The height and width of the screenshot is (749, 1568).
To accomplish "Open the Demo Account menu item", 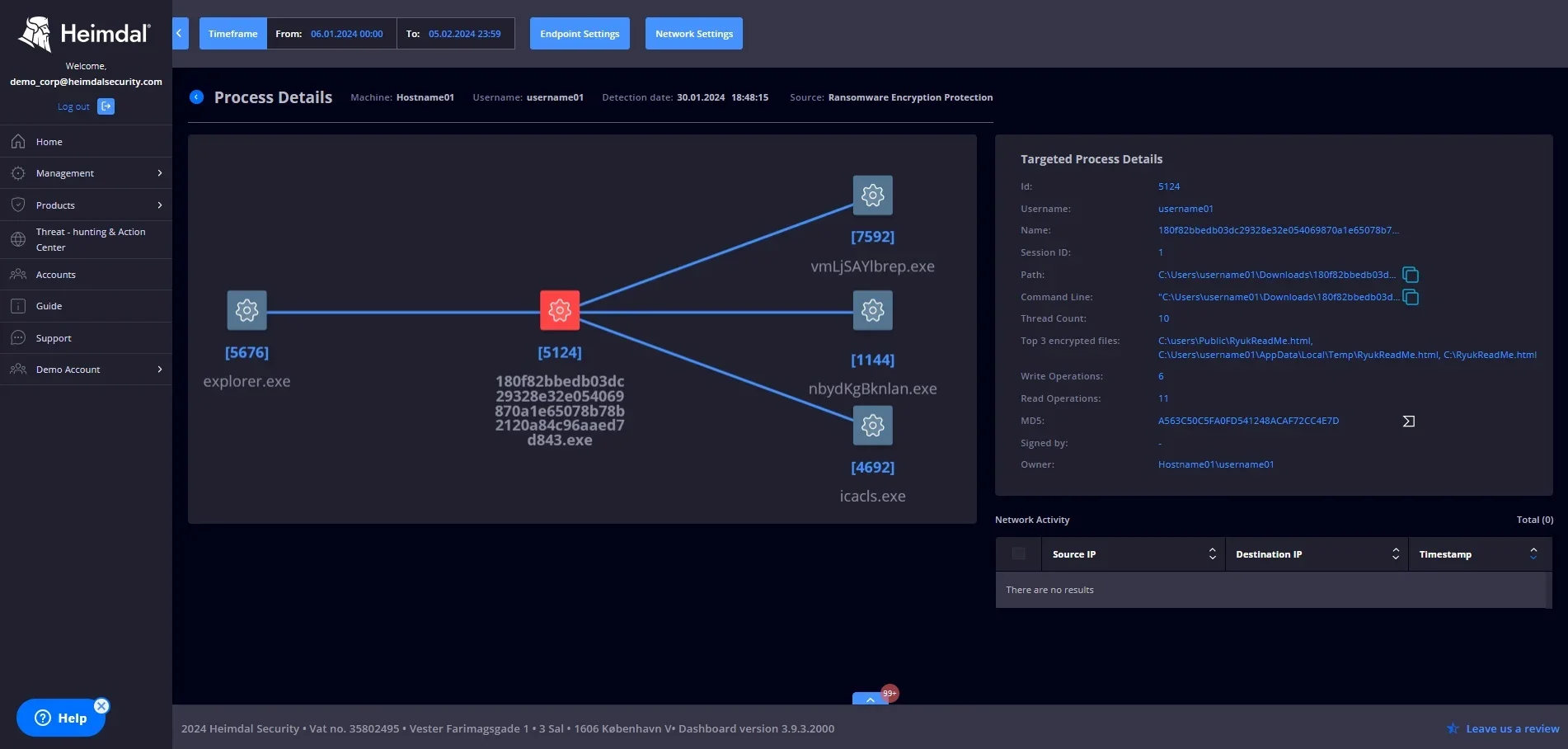I will 86,370.
